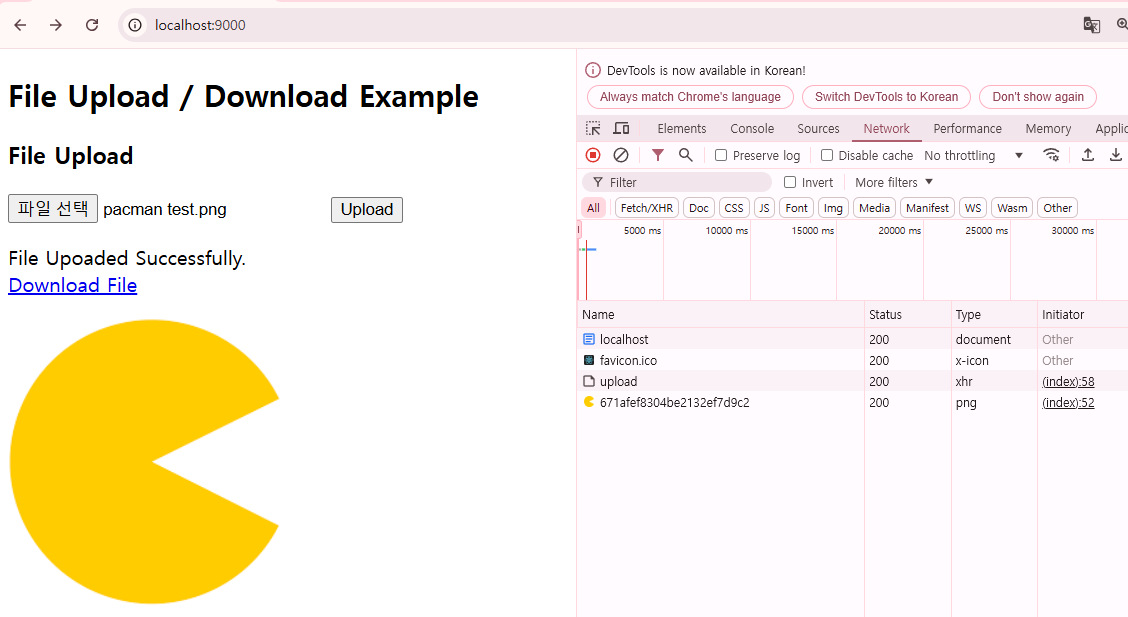Filter requests by Manifest type
Viewport: 1128px width, 617px height.
point(927,208)
